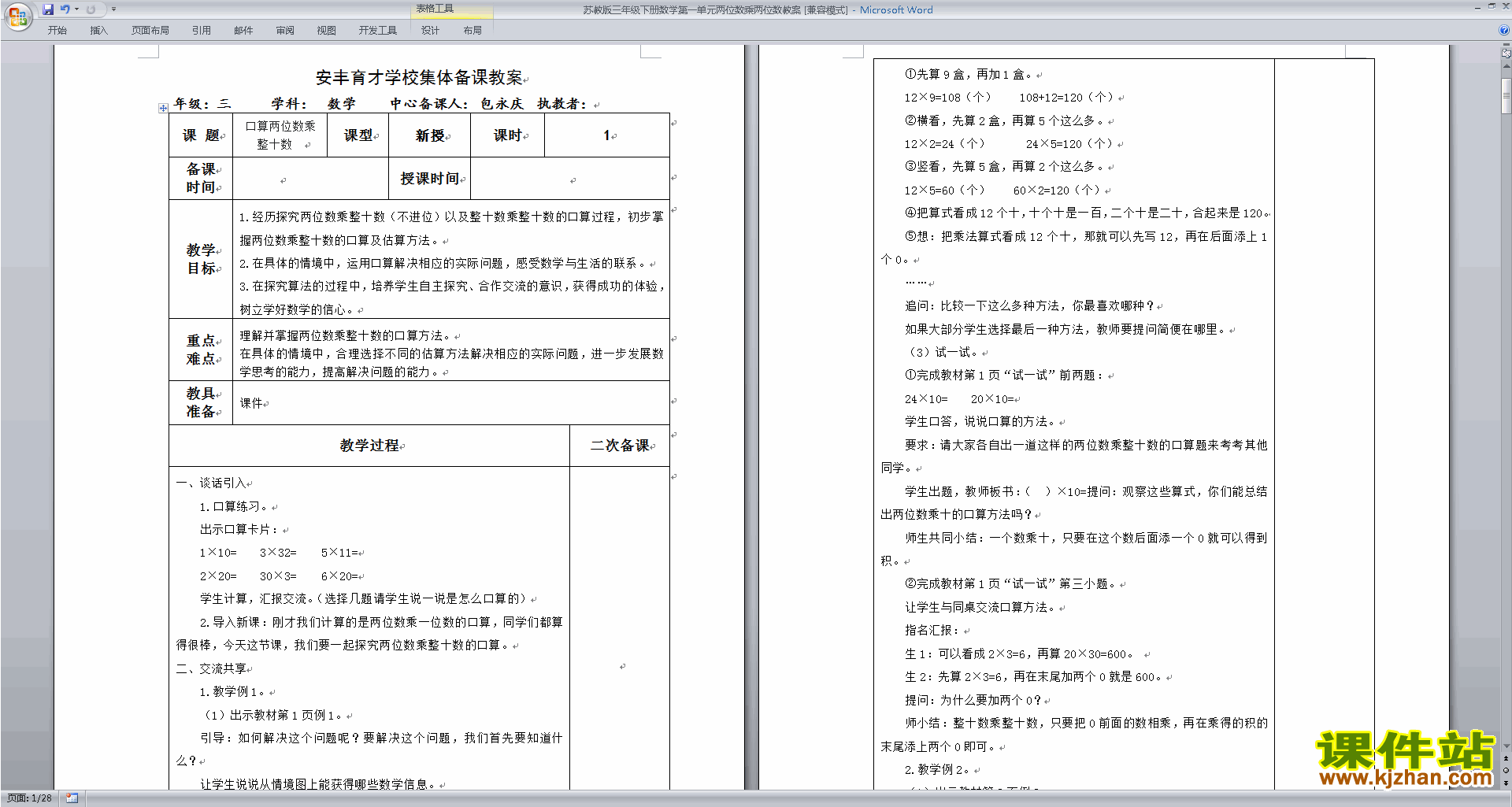The width and height of the screenshot is (1512, 807).
Task: Click the line 二、交流共享
Action: 211,668
